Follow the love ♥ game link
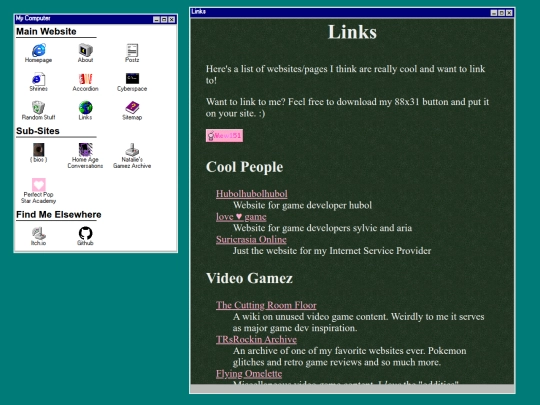The height and width of the screenshot is (405, 540). pos(241,217)
